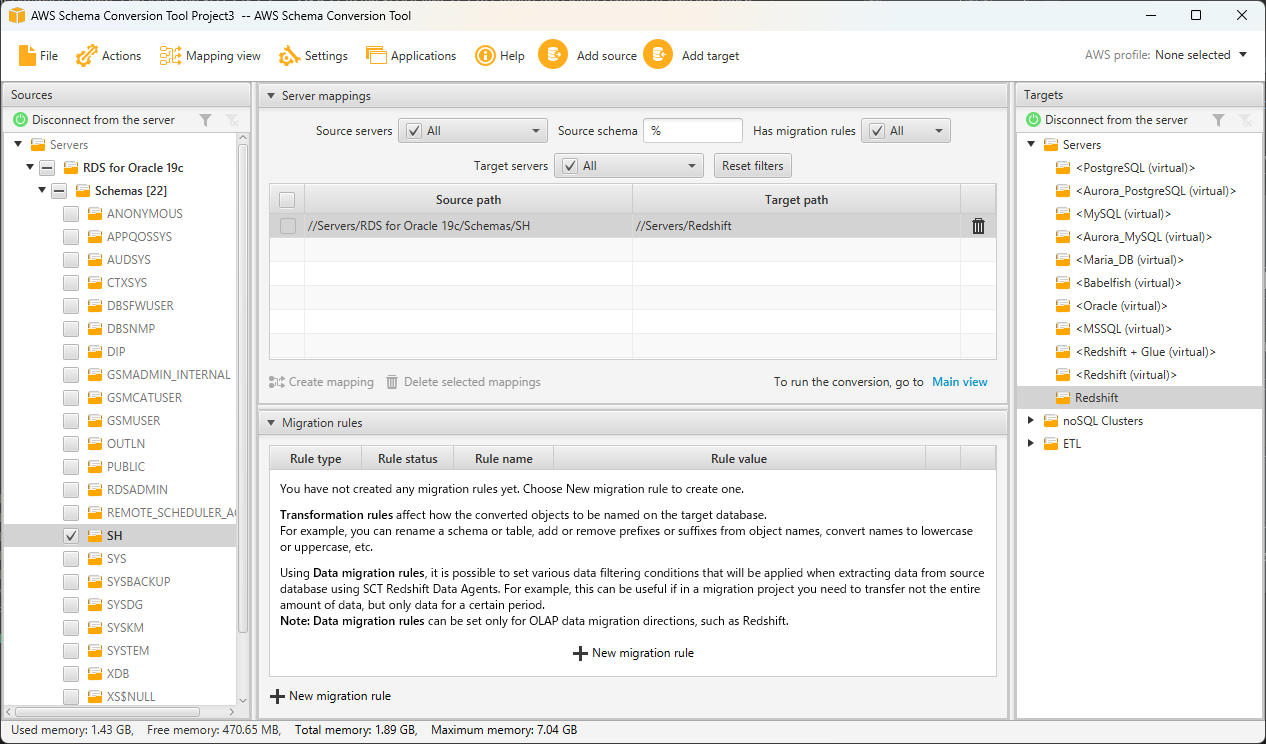The height and width of the screenshot is (744, 1266).
Task: Click Delete selected mappings button
Action: pyautogui.click(x=463, y=382)
